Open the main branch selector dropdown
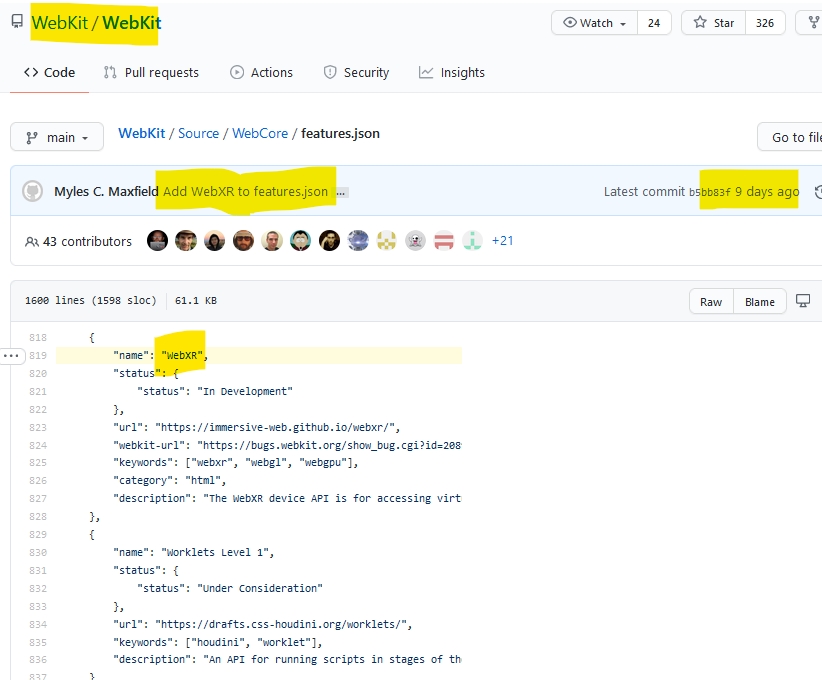Image resolution: width=822 pixels, height=680 pixels. (56, 138)
